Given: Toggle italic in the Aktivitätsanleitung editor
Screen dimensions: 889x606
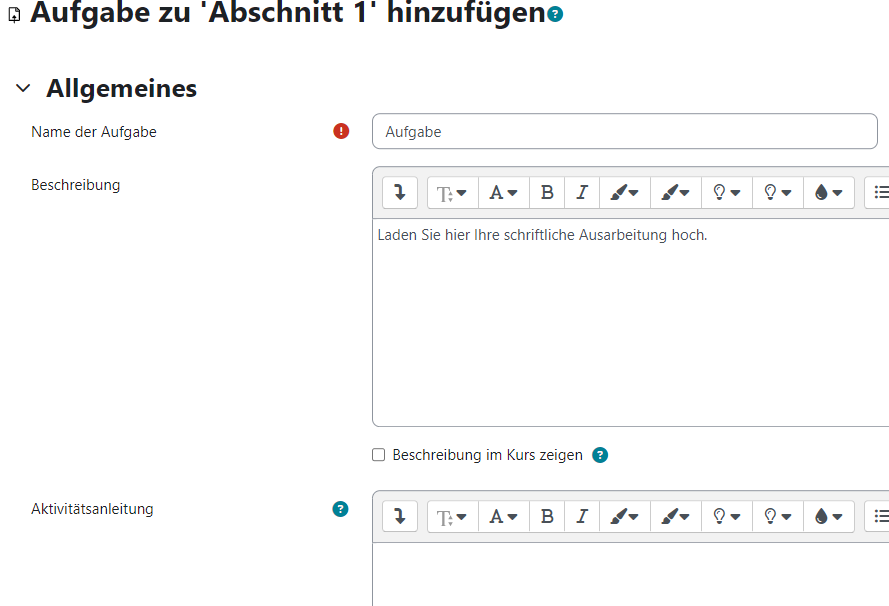Looking at the screenshot, I should [581, 516].
